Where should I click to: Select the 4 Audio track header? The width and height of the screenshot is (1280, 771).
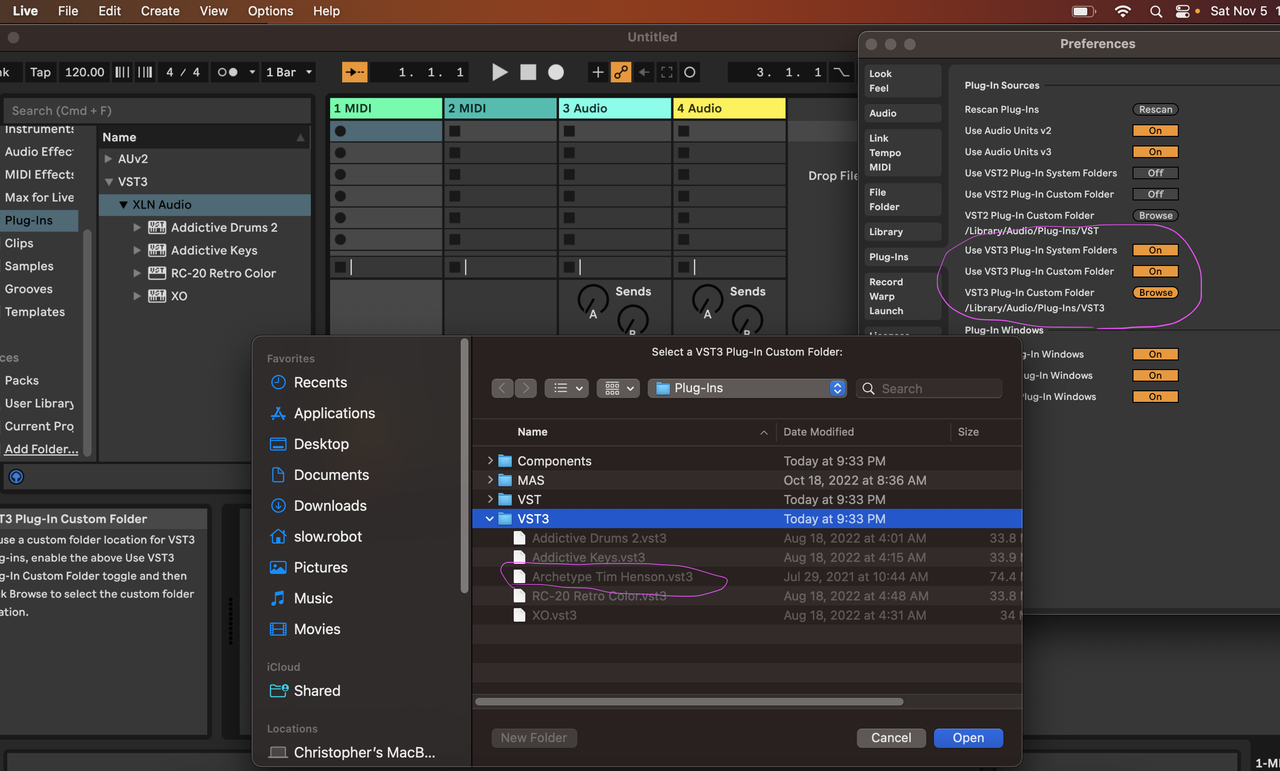(729, 108)
